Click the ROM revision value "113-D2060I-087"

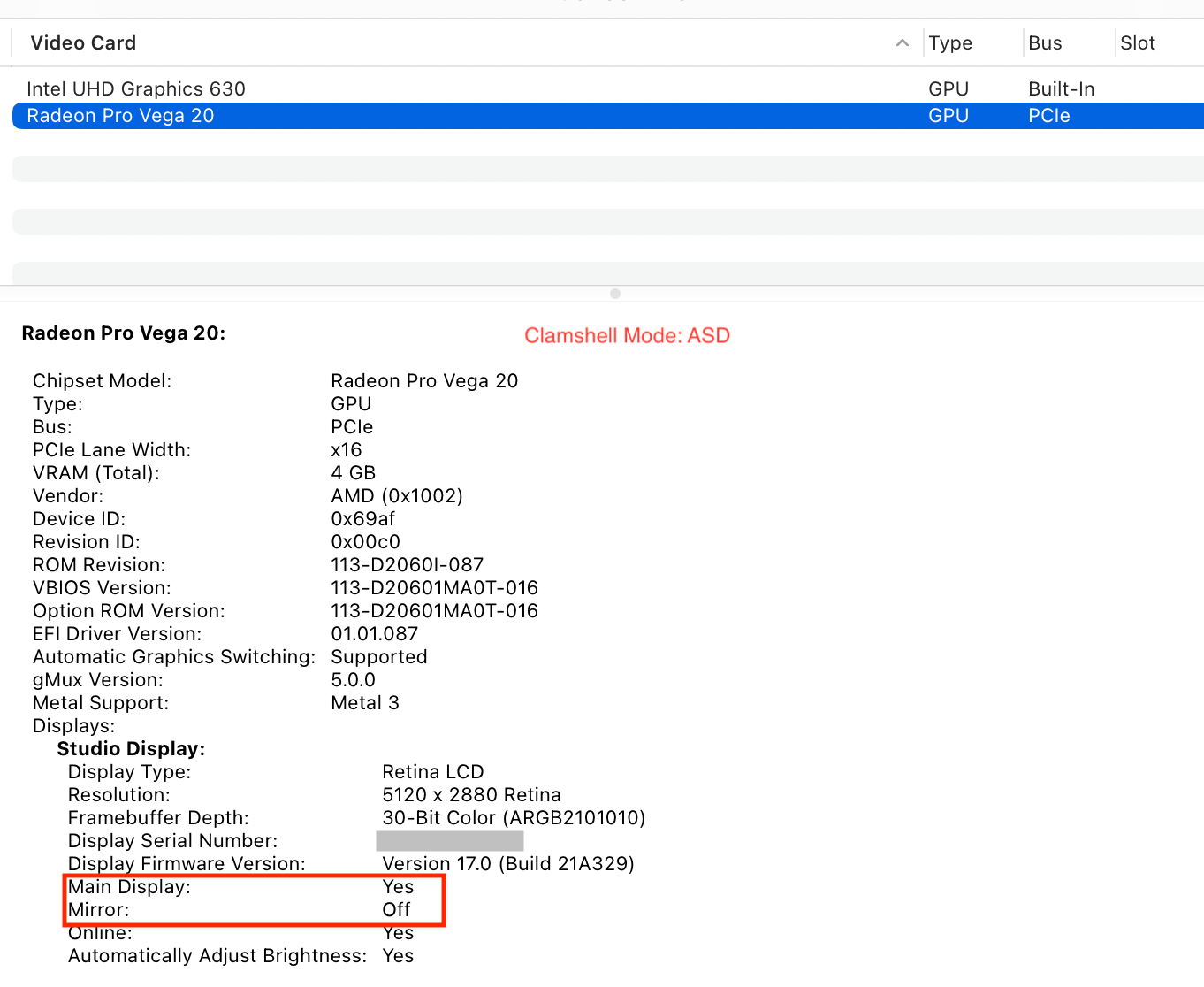coord(408,565)
